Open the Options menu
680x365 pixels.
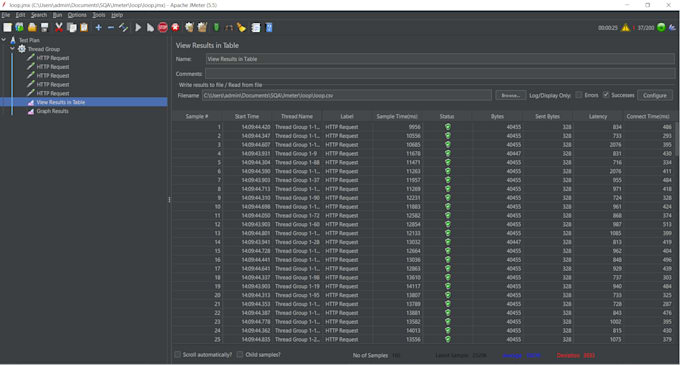coord(77,15)
